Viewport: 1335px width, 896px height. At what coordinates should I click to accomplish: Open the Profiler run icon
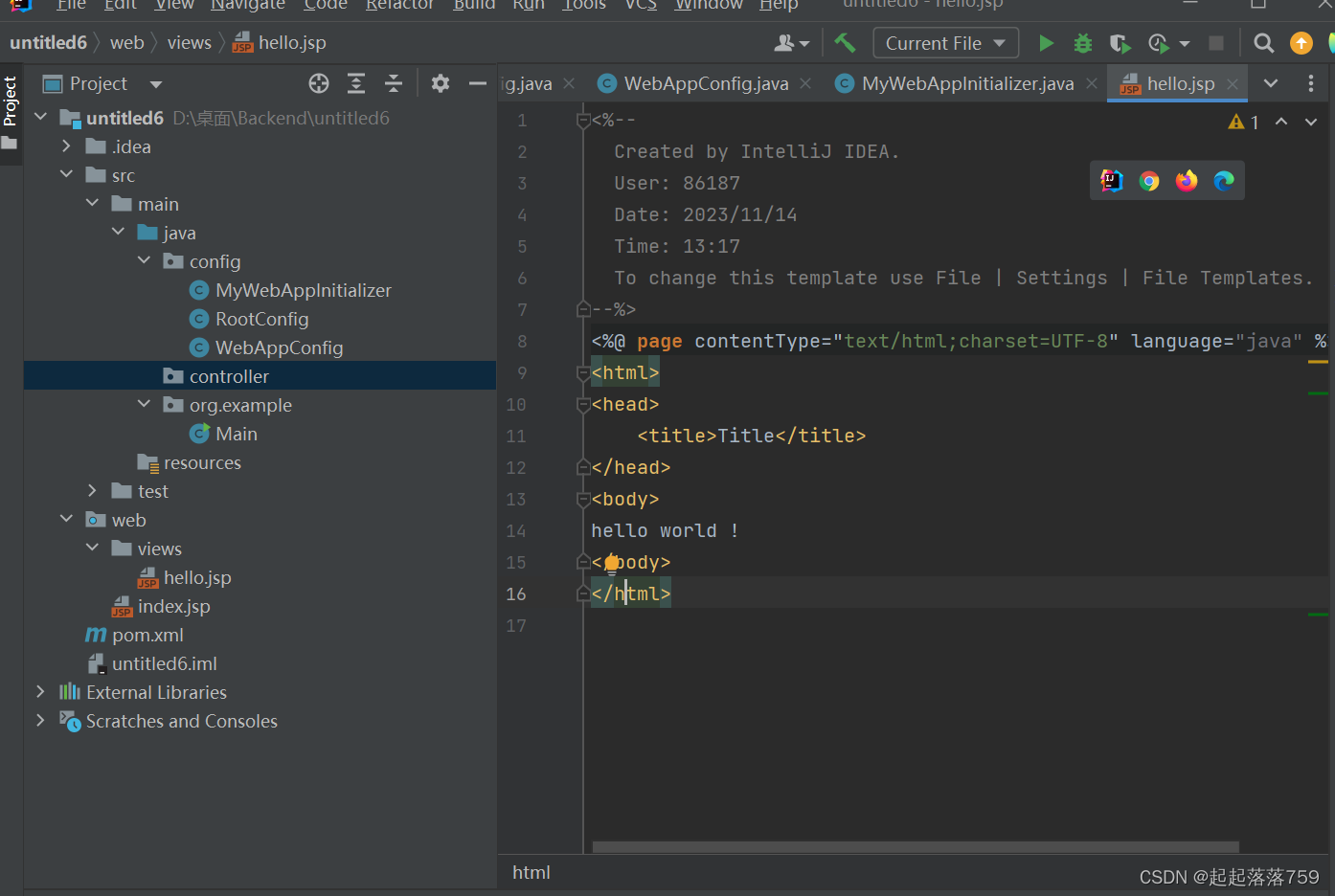coord(1158,43)
